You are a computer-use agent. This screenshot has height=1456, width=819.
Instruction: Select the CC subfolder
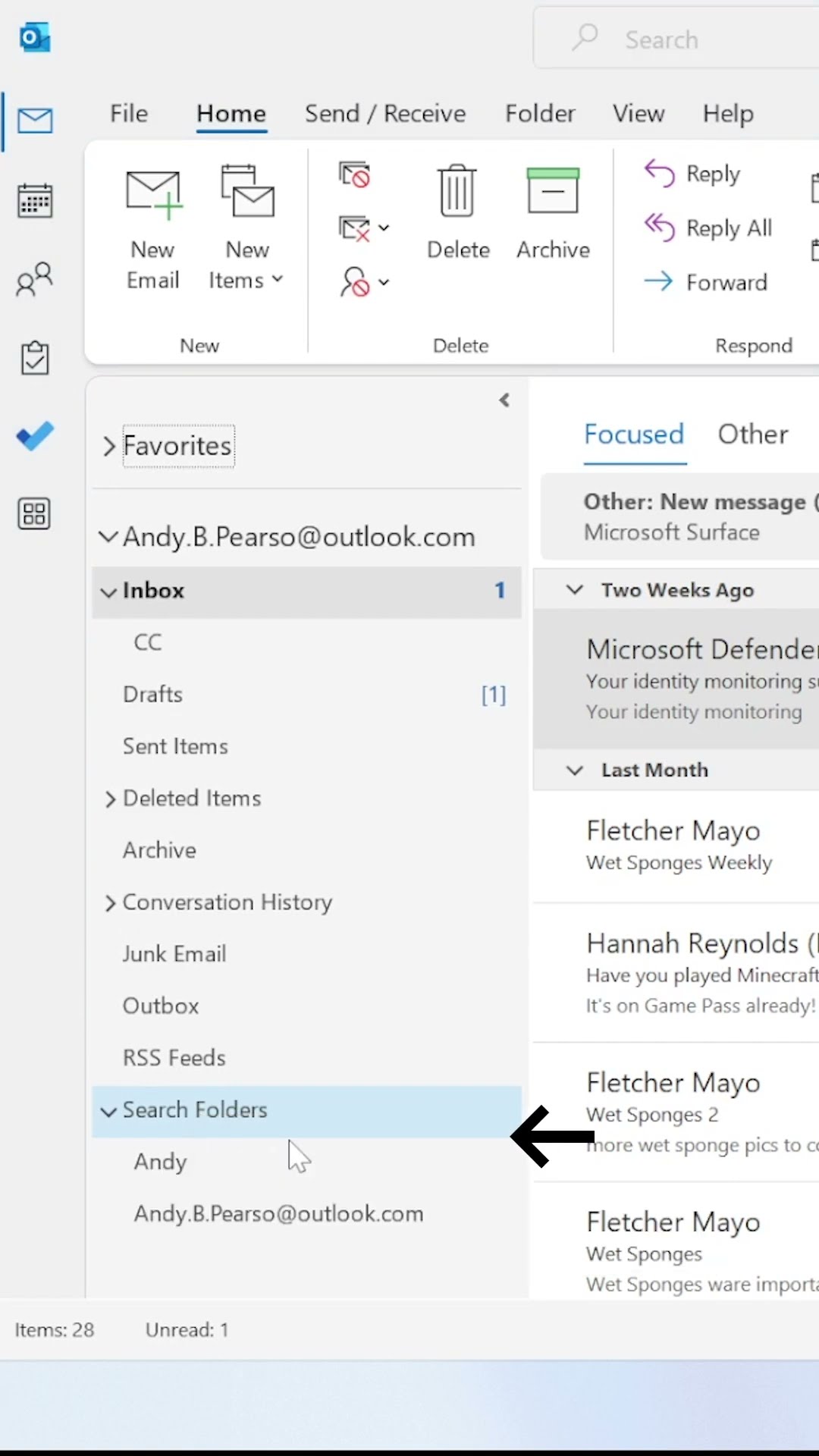pyautogui.click(x=306, y=643)
